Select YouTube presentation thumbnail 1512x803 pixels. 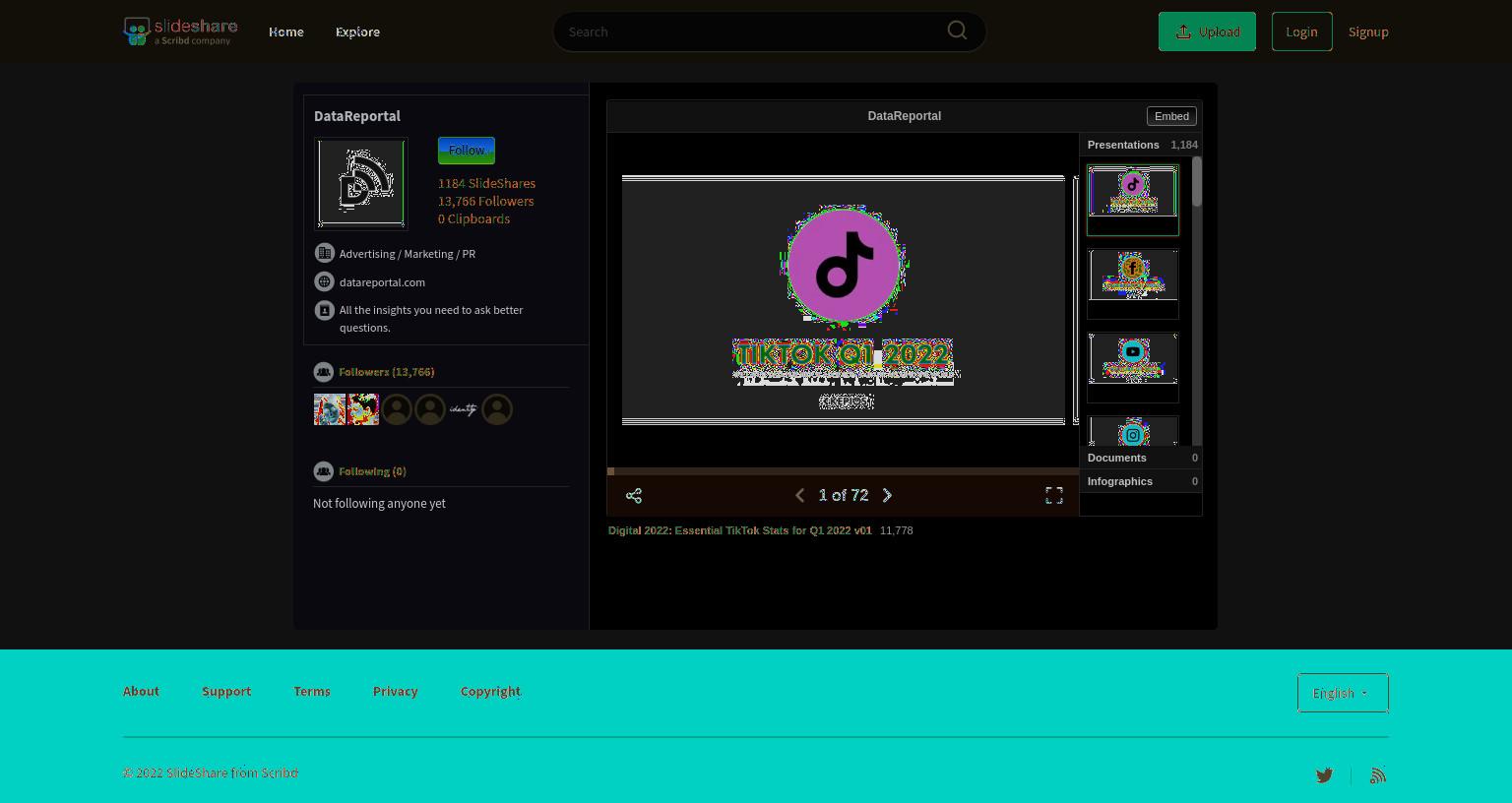point(1133,367)
